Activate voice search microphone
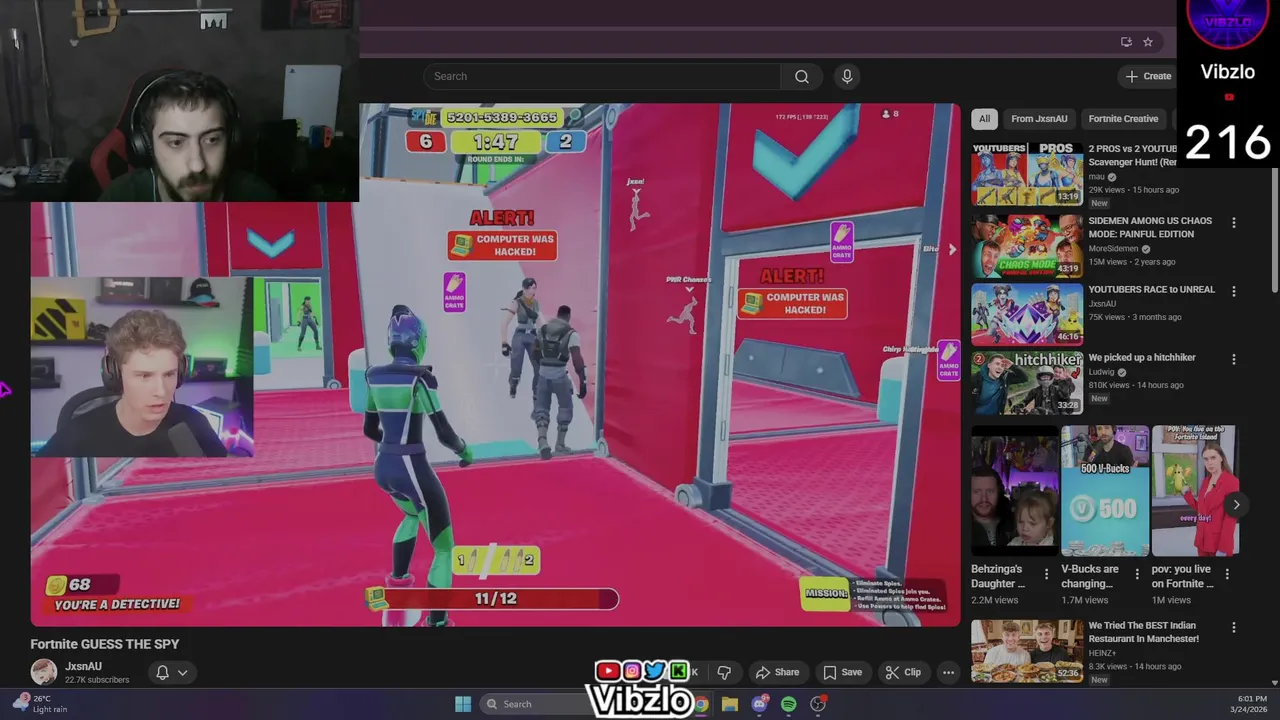 click(x=847, y=76)
